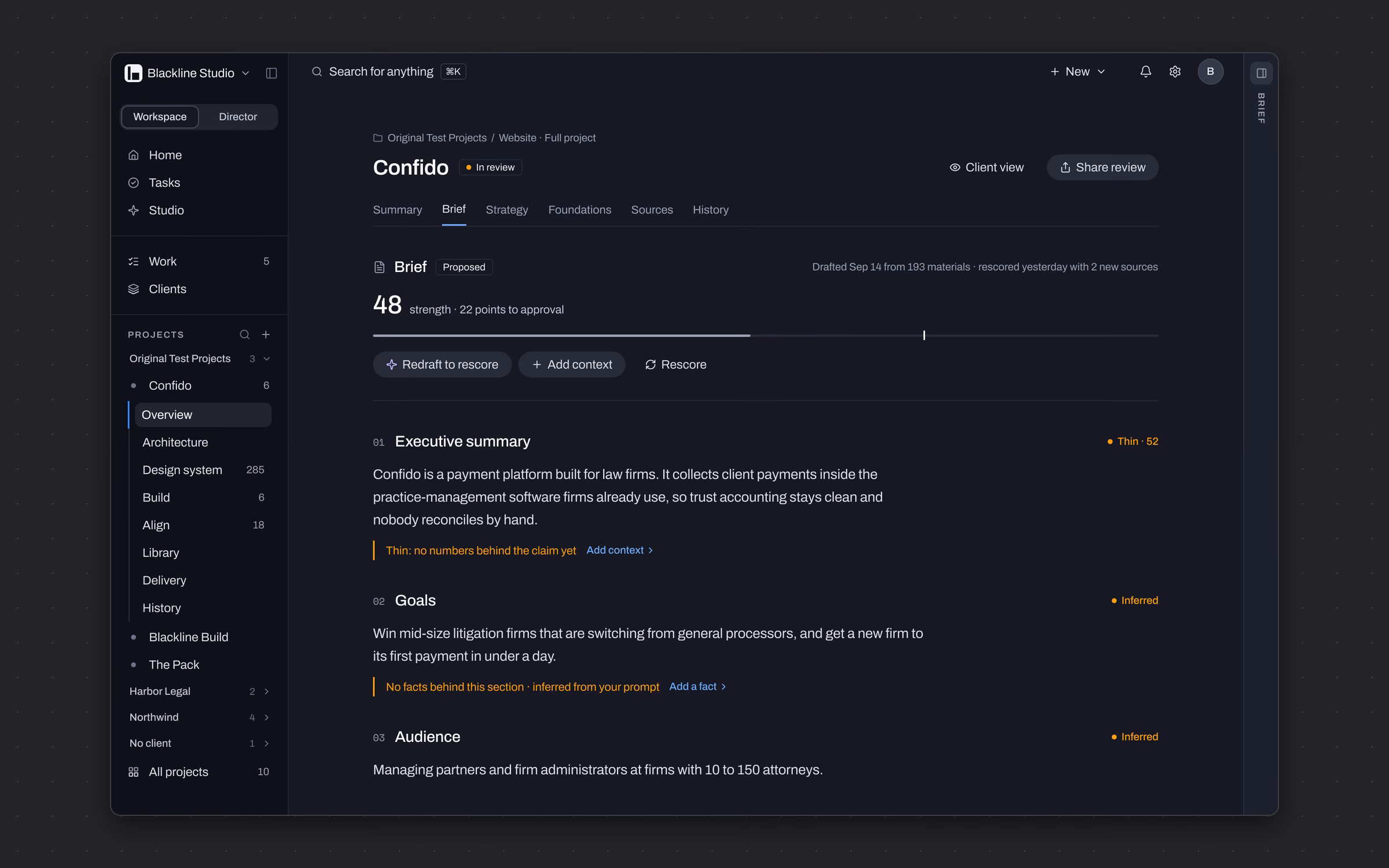Expand the No client group
This screenshot has width=1389, height=868.
(267, 744)
